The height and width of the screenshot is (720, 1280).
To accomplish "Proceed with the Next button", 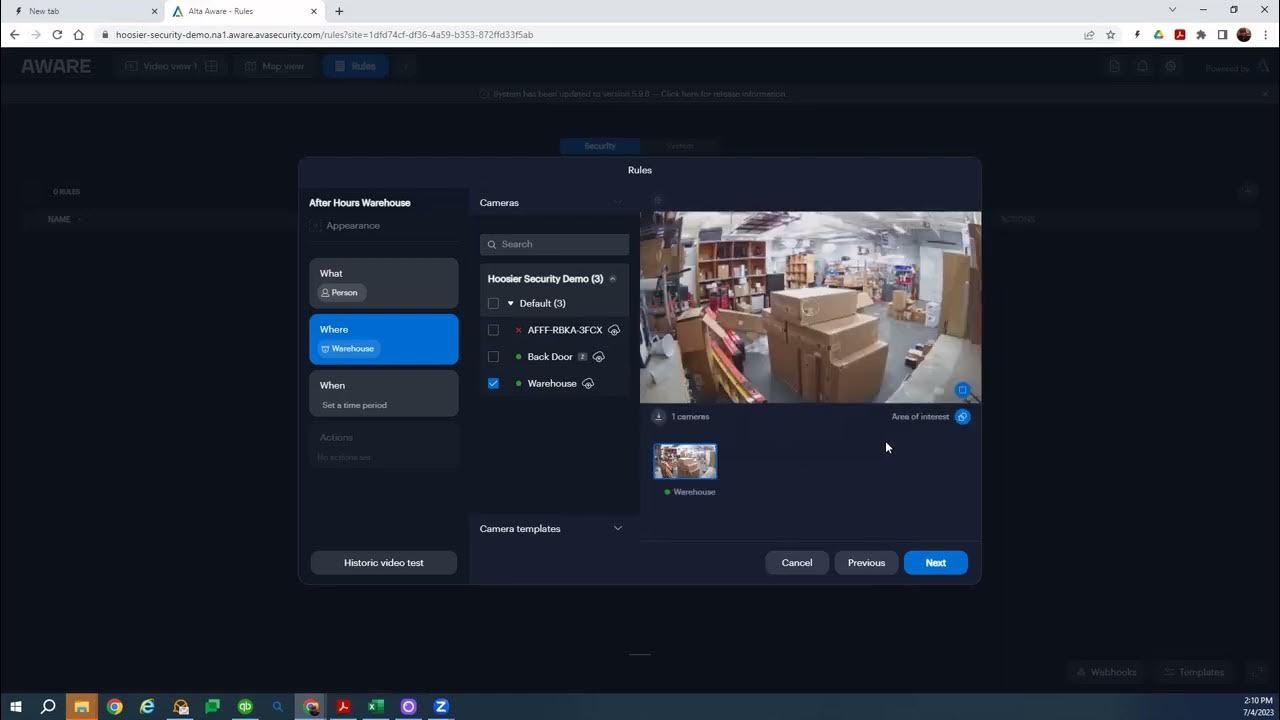I will point(935,563).
